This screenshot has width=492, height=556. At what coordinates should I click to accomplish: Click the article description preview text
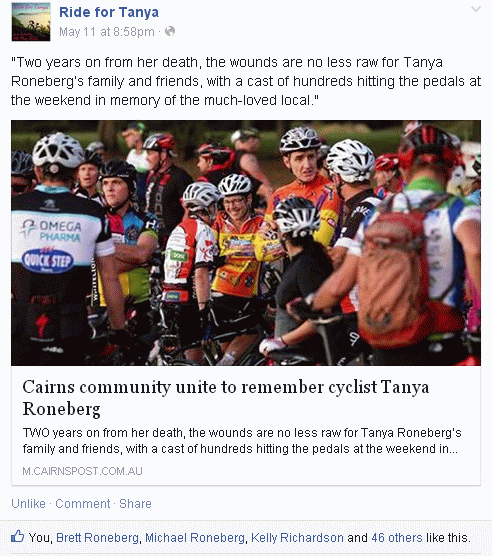pos(242,441)
